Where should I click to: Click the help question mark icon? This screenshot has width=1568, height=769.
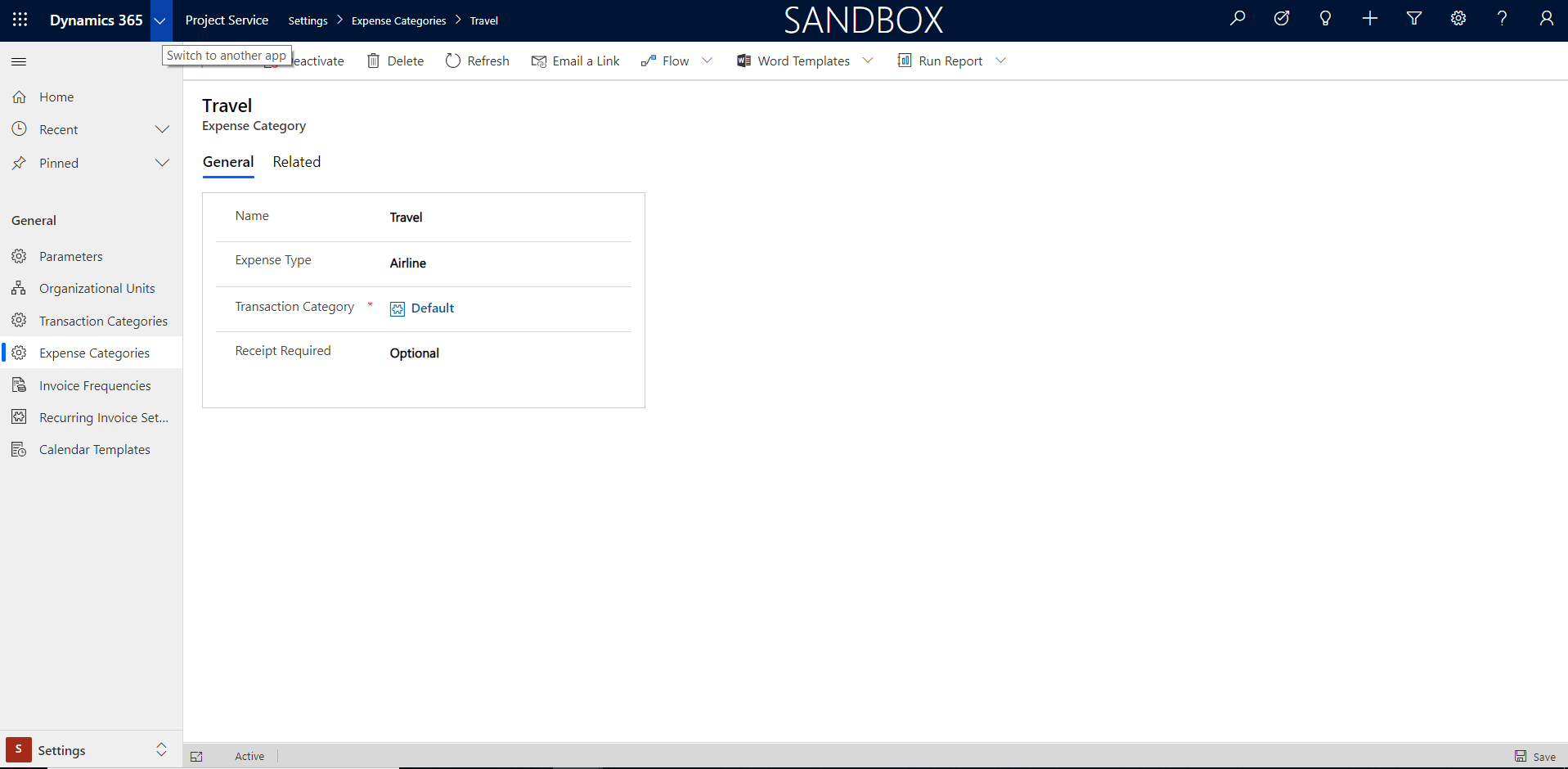(x=1503, y=19)
